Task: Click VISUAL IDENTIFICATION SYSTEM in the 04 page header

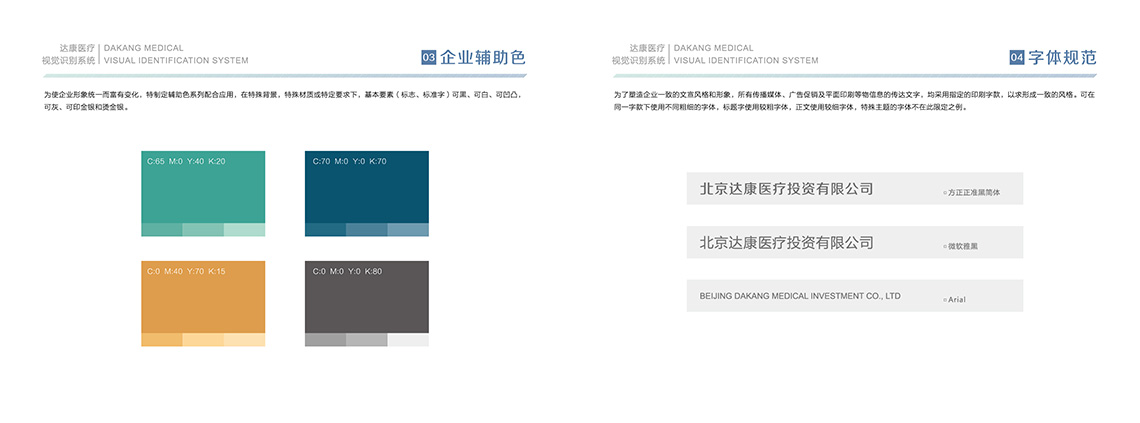Action: click(x=746, y=60)
